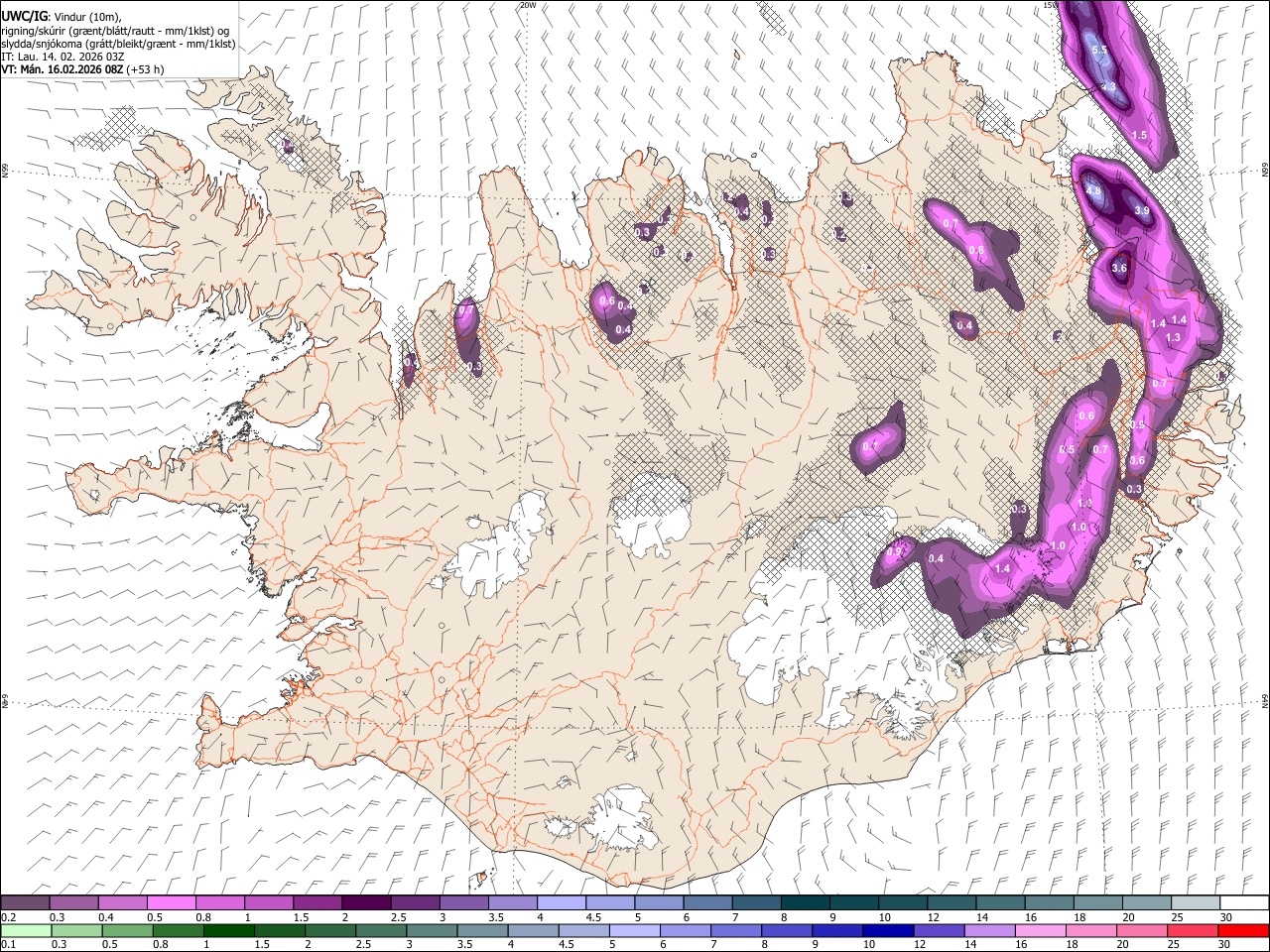The width and height of the screenshot is (1270, 952).
Task: Click the 'rigning/skúrir' legend description line
Action: click(115, 30)
